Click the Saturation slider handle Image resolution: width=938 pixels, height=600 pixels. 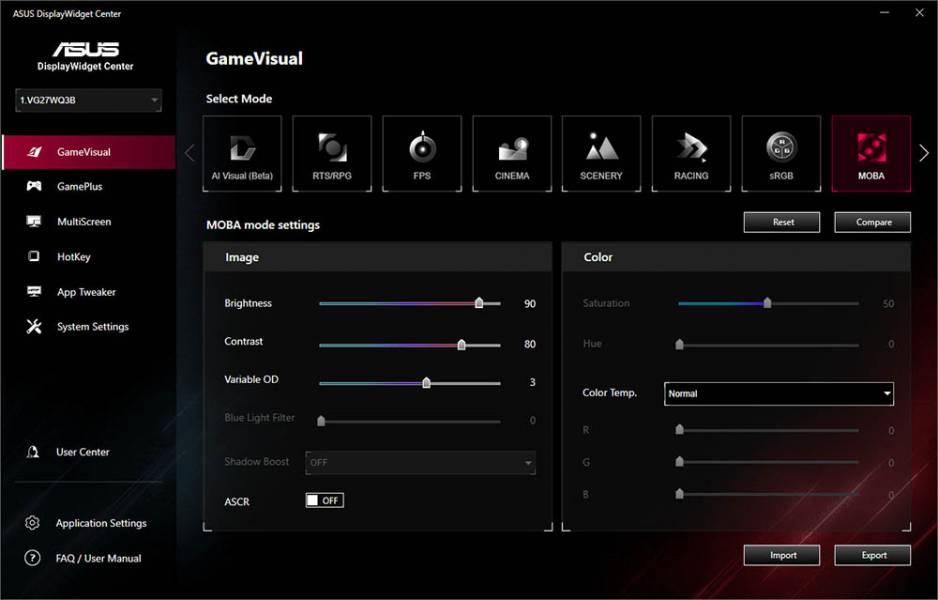point(768,303)
